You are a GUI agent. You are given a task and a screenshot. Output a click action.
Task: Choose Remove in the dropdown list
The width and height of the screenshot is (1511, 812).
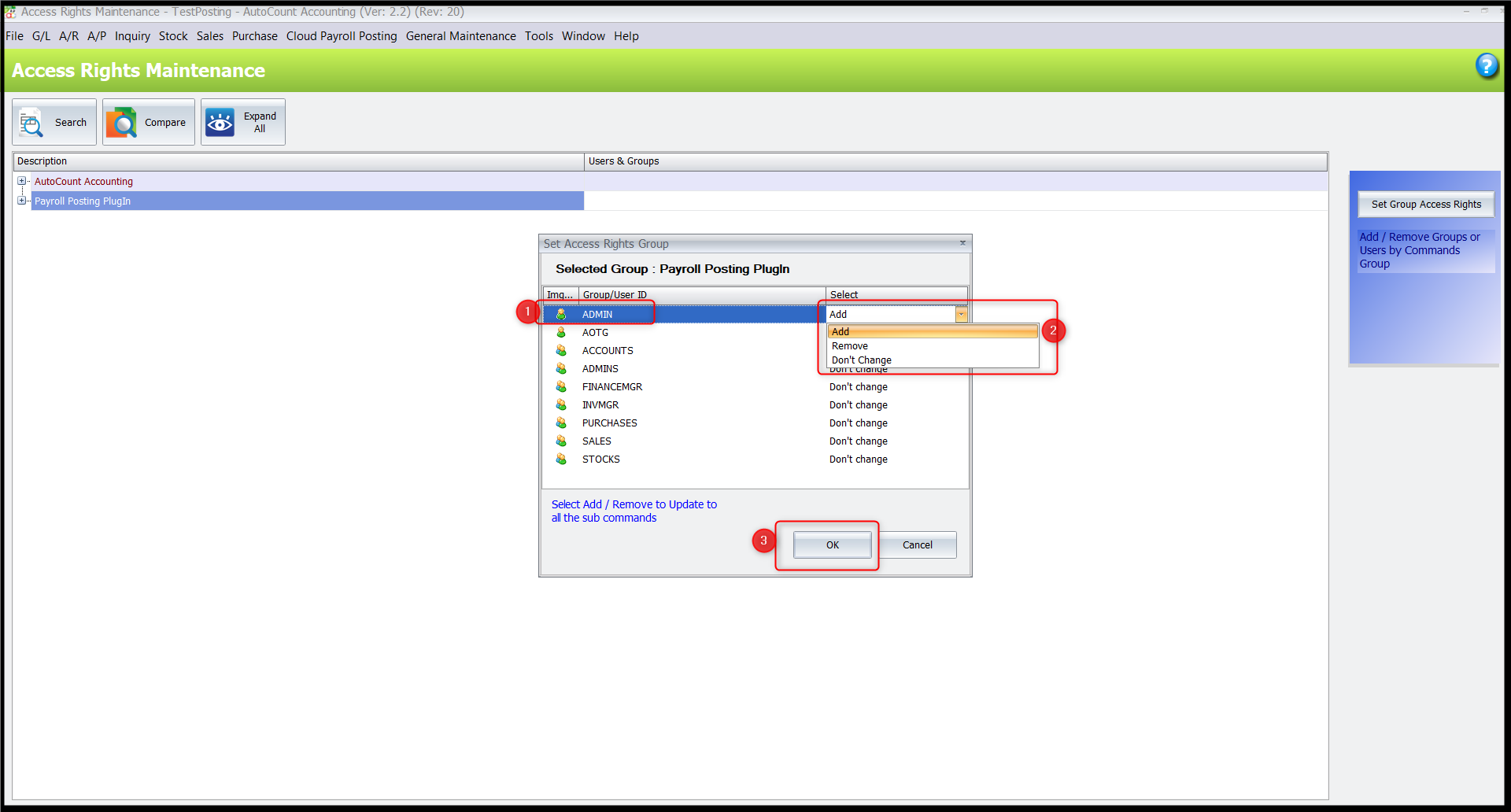click(x=933, y=346)
